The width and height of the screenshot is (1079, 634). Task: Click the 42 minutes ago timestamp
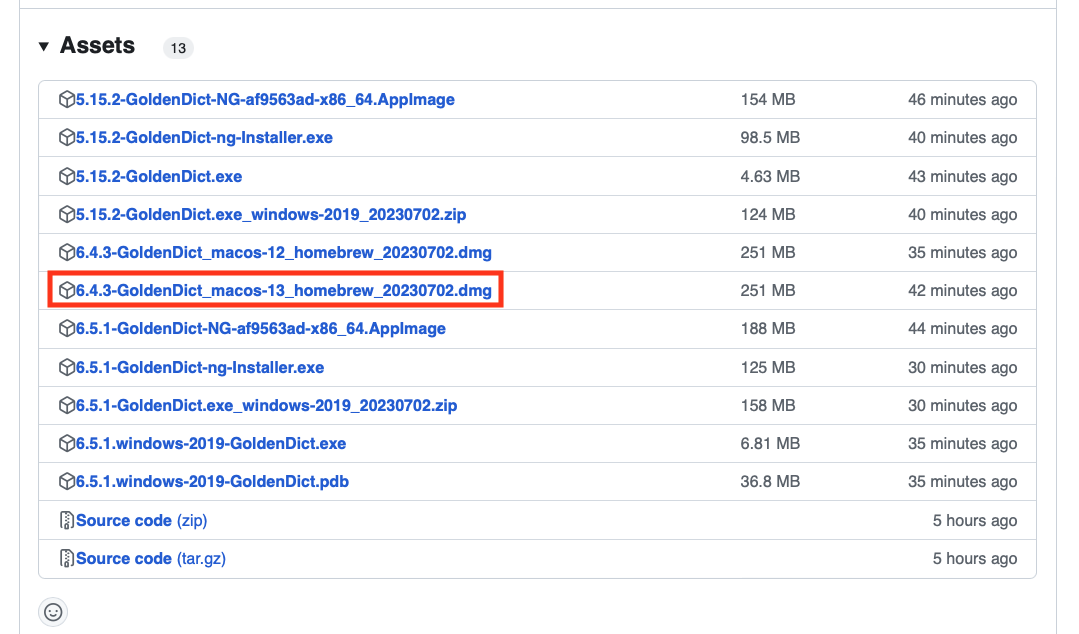coord(962,290)
